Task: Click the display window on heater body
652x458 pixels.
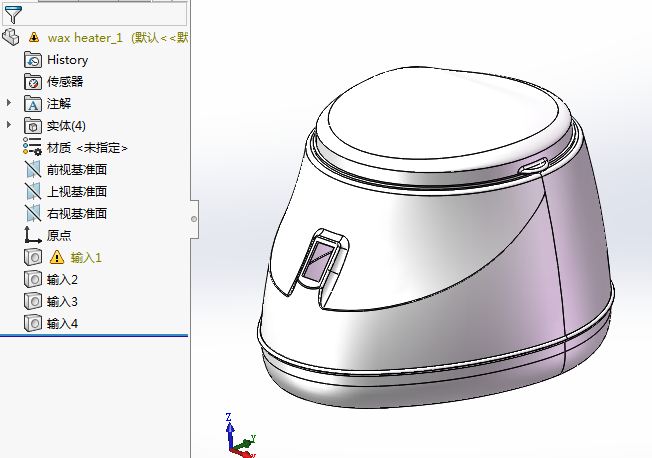Action: pyautogui.click(x=317, y=261)
